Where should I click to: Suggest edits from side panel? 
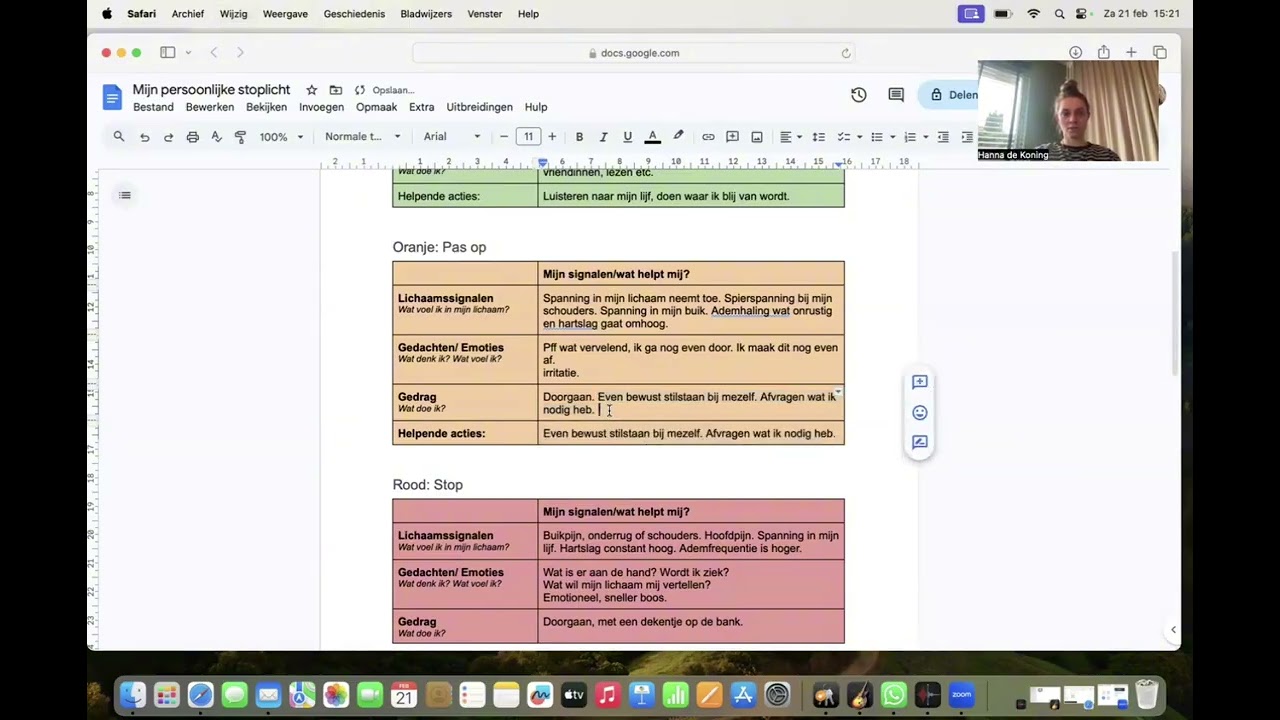[920, 442]
